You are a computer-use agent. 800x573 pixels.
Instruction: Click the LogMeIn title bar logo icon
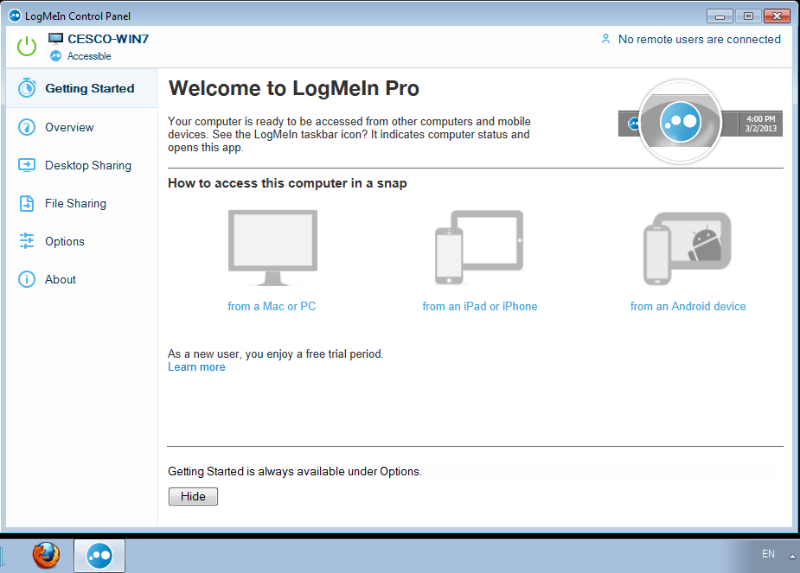(15, 16)
